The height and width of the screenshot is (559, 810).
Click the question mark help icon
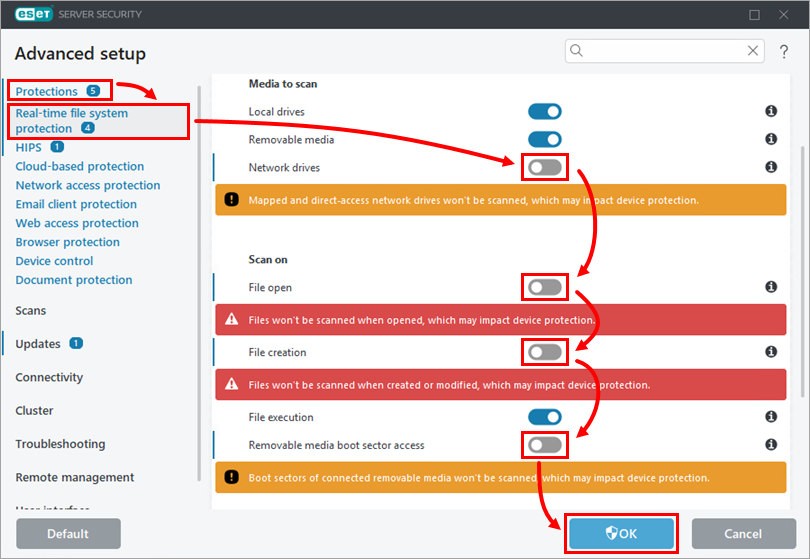pos(785,50)
